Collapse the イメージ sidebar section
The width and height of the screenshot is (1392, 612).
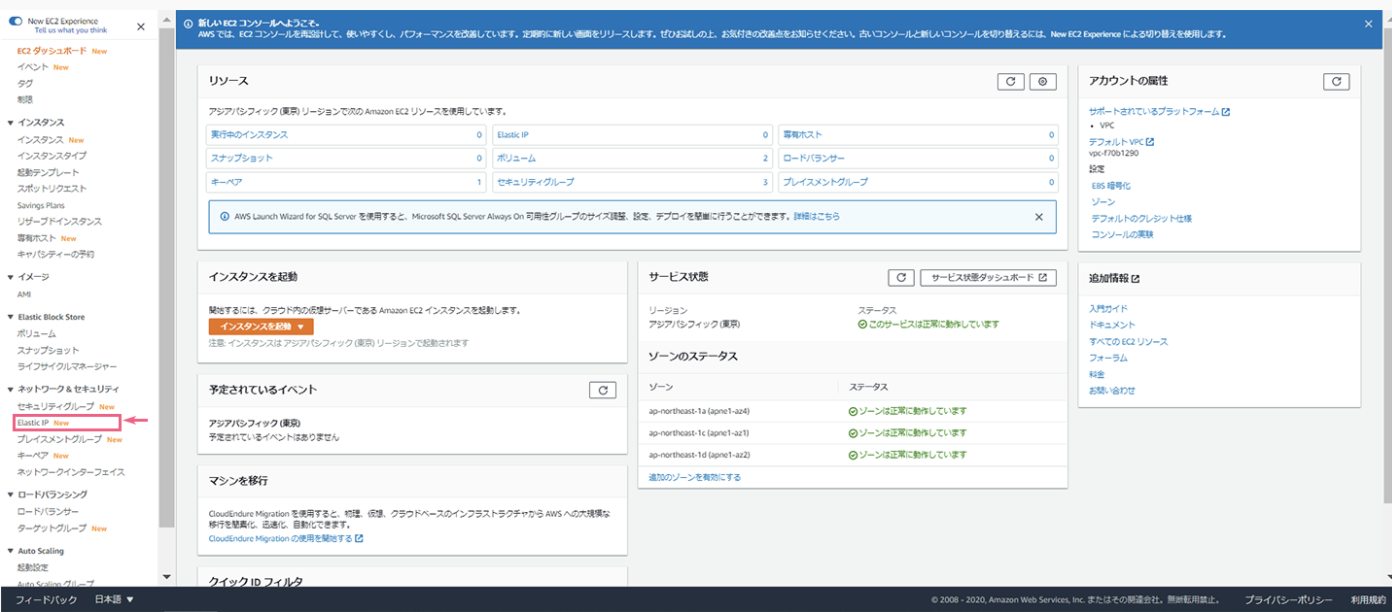pyautogui.click(x=11, y=277)
